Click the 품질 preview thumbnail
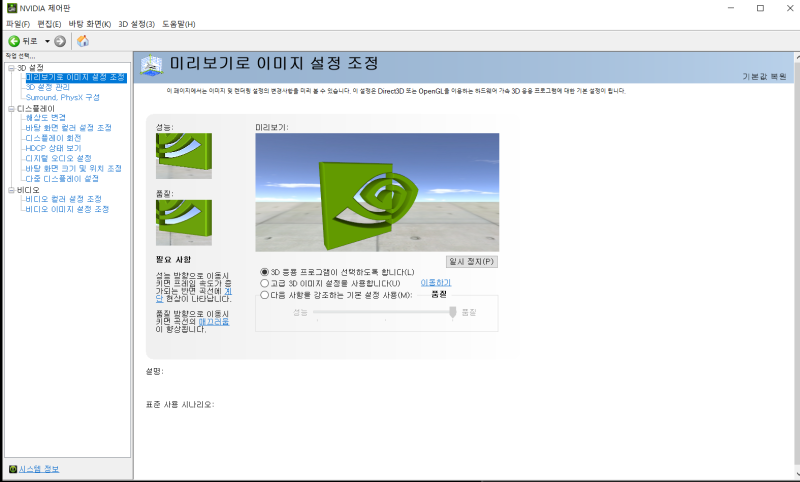Viewport: 800px width, 482px height. tap(184, 223)
